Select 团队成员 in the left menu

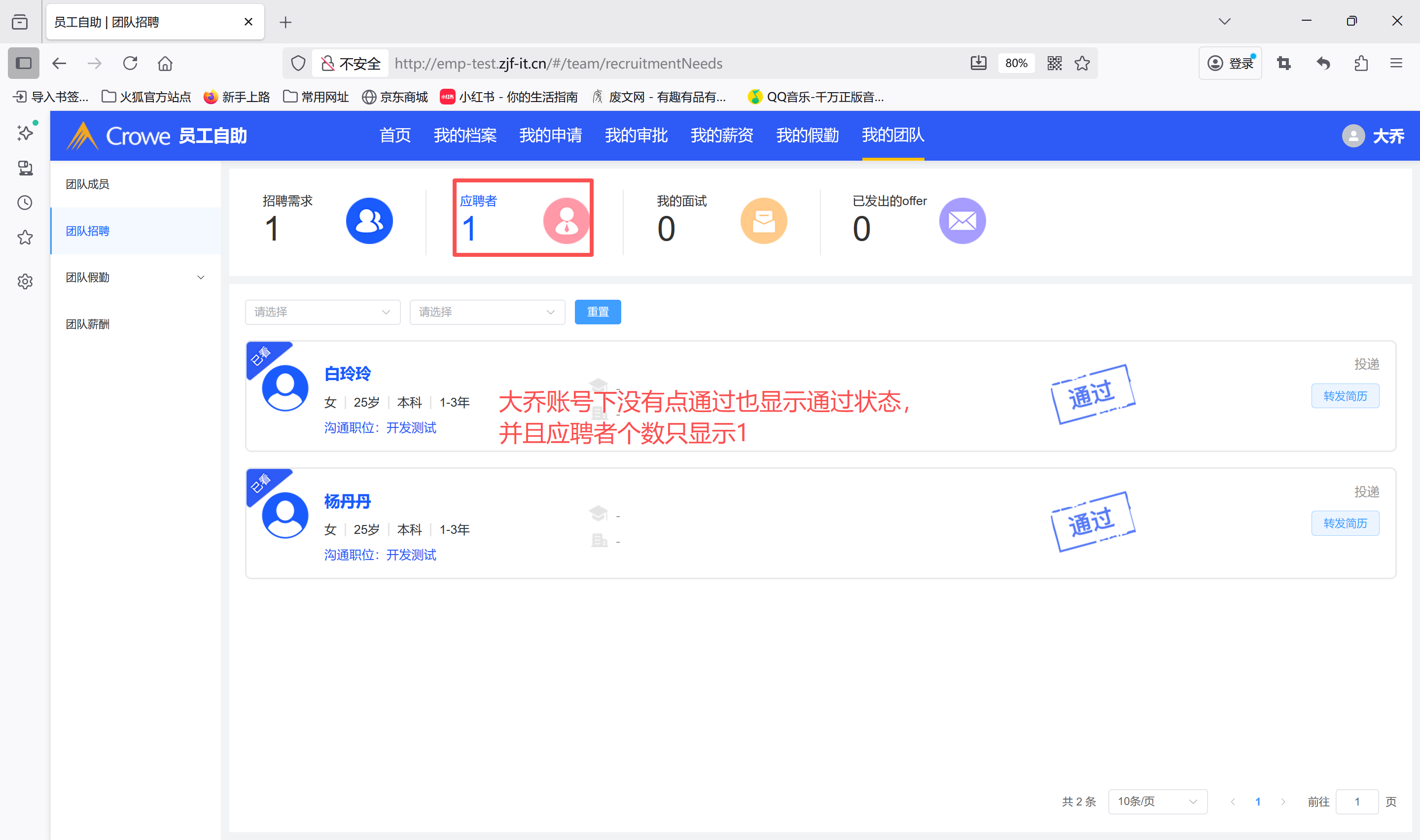[x=88, y=184]
